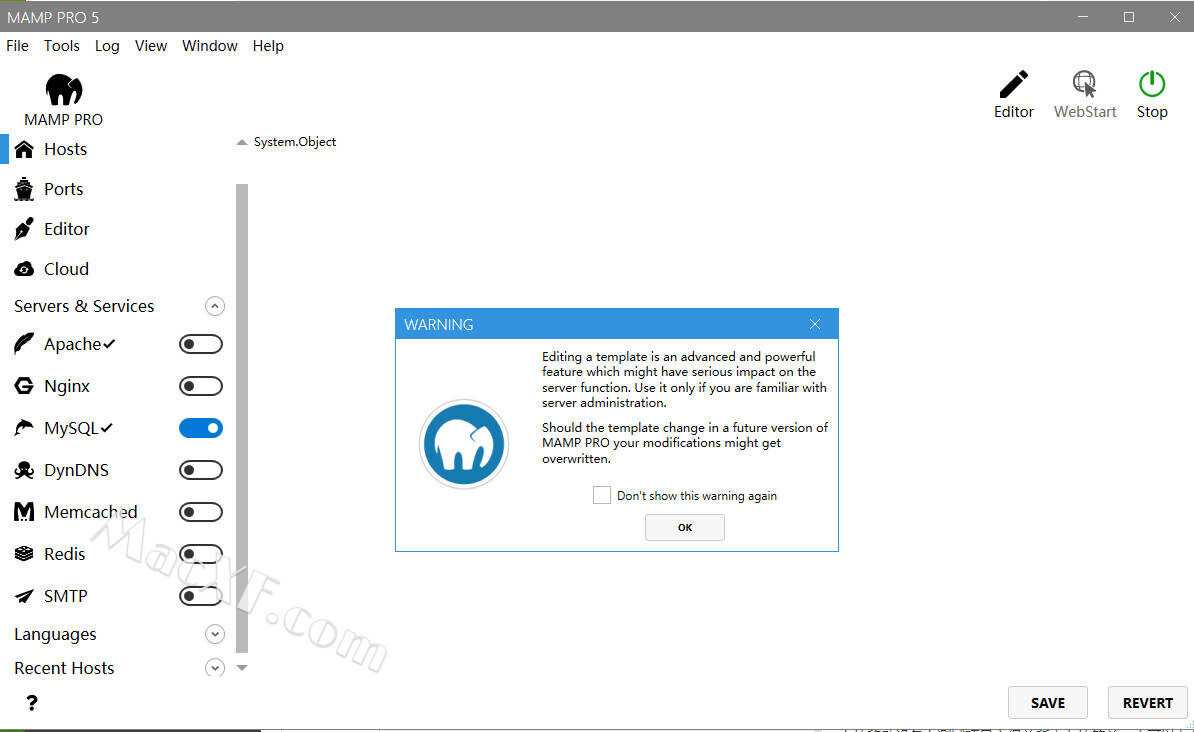The width and height of the screenshot is (1194, 732).
Task: Open the Log menu
Action: click(107, 46)
